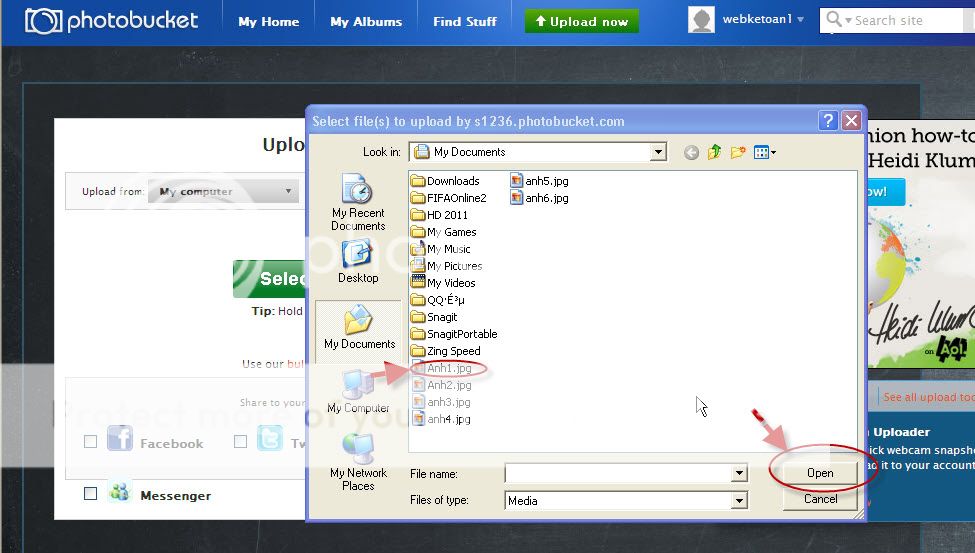
Task: Open My Recent Documents in places bar
Action: pyautogui.click(x=357, y=203)
